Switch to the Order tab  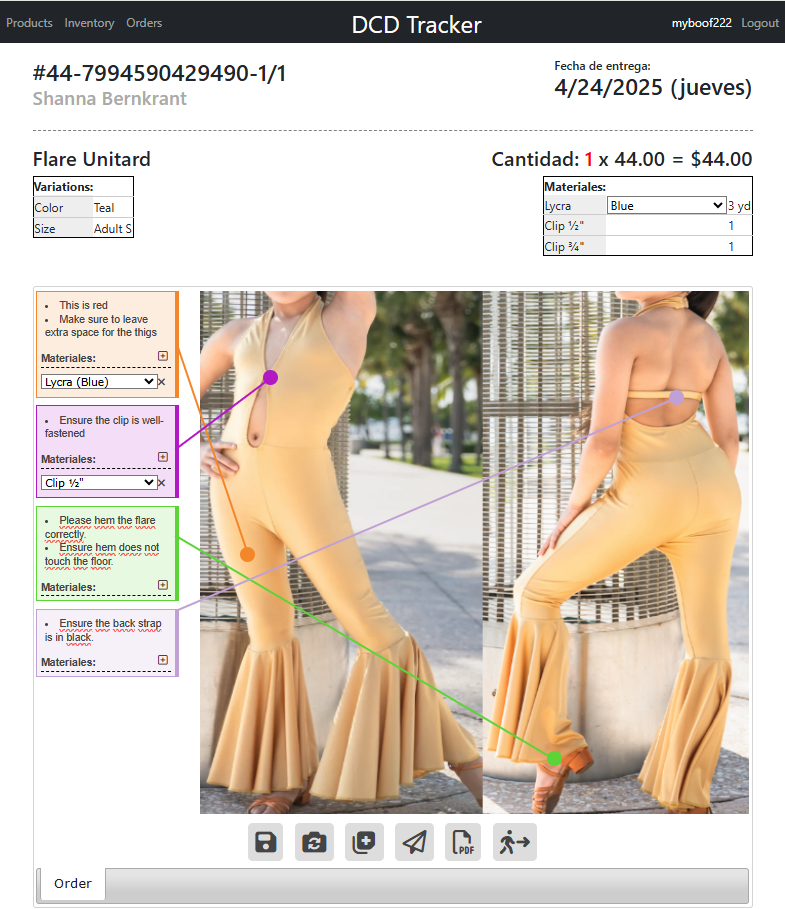[73, 884]
